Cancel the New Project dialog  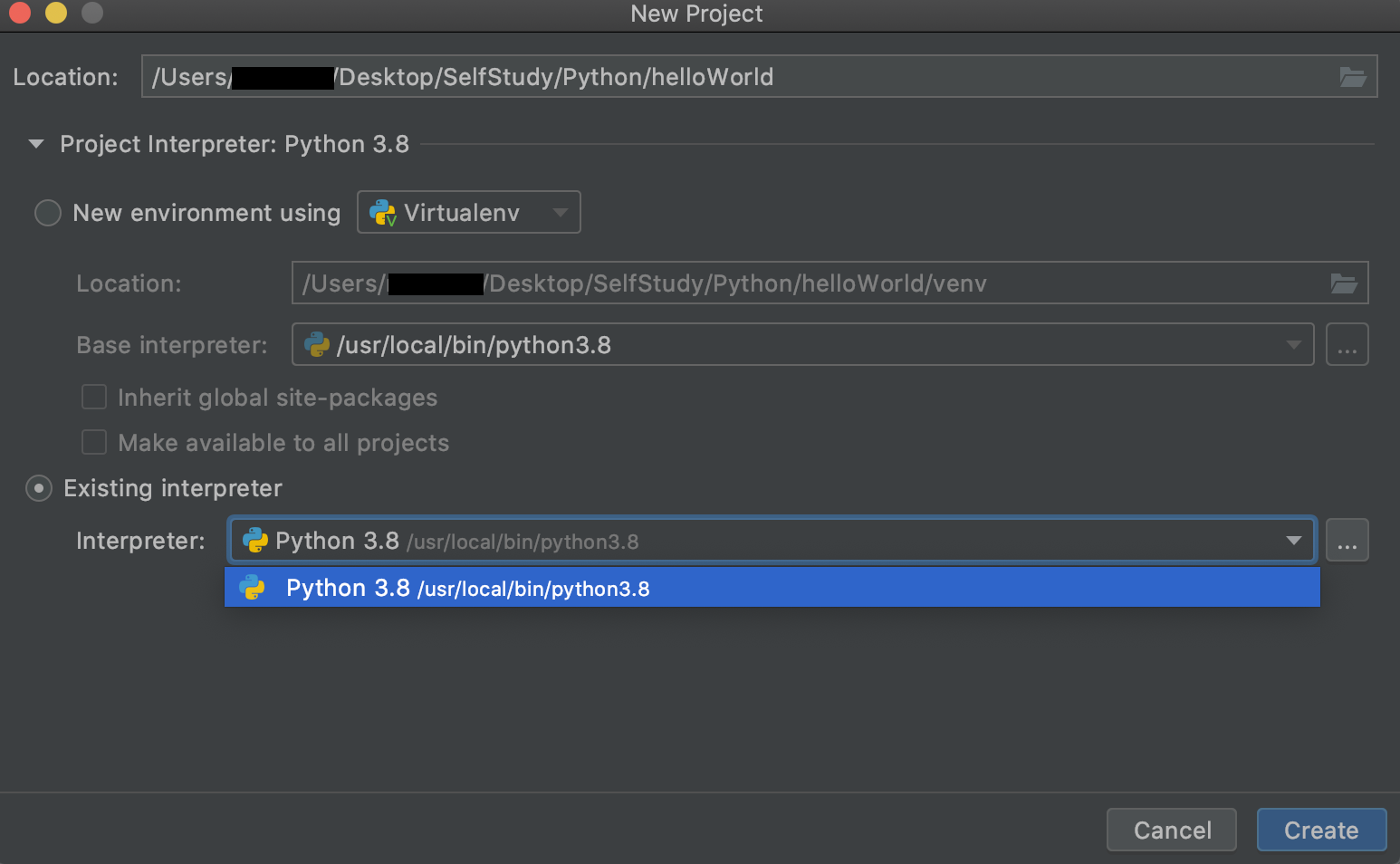pyautogui.click(x=1172, y=830)
